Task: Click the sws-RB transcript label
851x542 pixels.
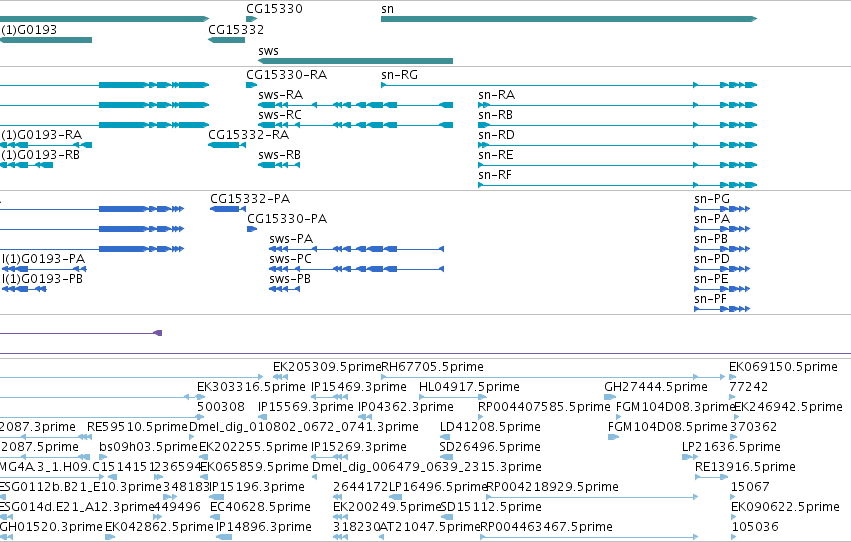Action: point(280,155)
